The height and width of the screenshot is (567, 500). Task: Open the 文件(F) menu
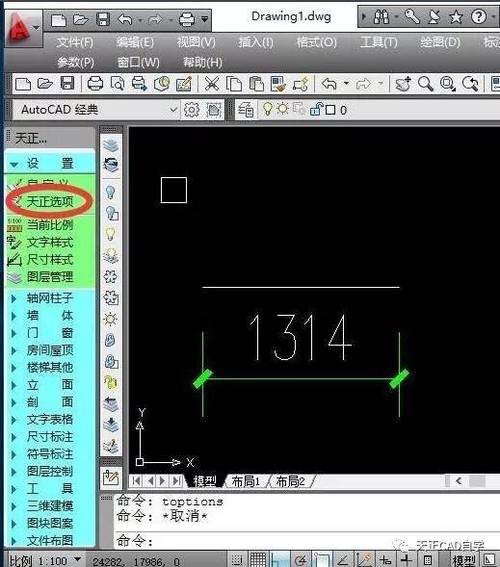pyautogui.click(x=75, y=43)
